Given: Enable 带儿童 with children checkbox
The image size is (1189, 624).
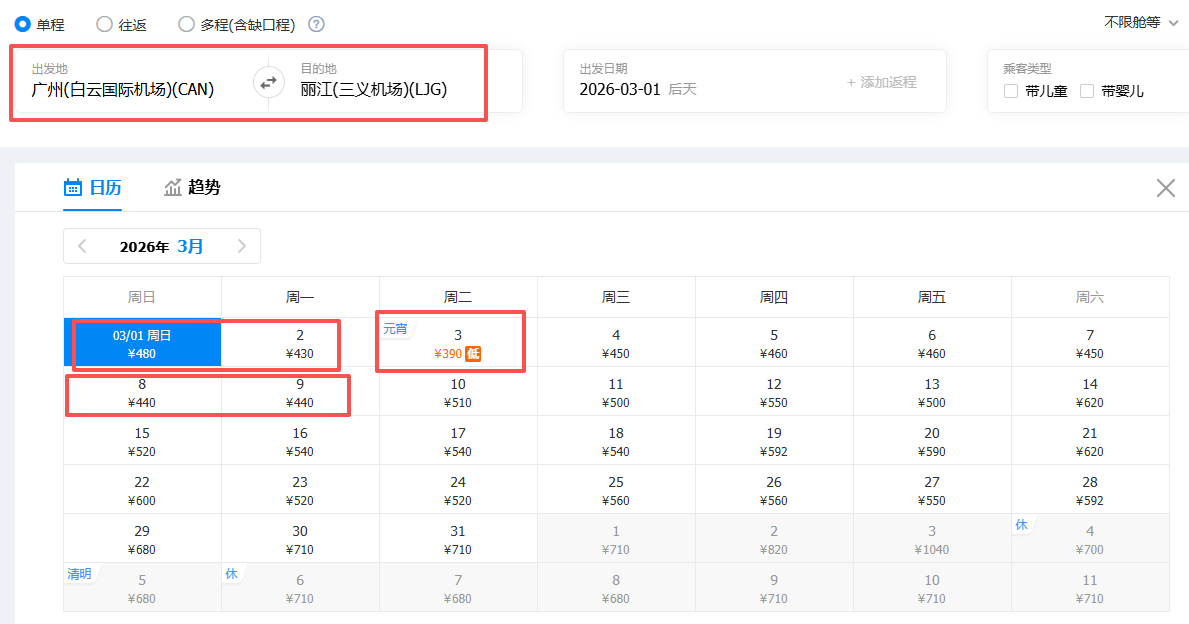Looking at the screenshot, I should point(1011,91).
